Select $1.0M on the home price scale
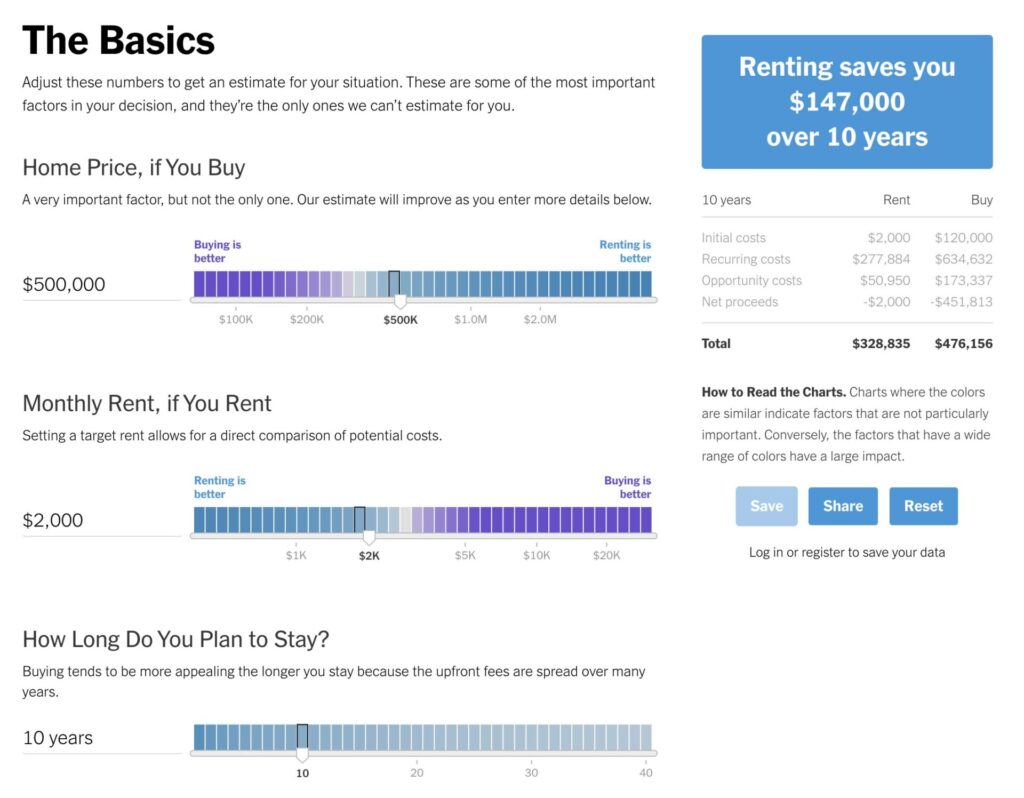Viewport: 1024px width, 798px height. click(x=470, y=319)
